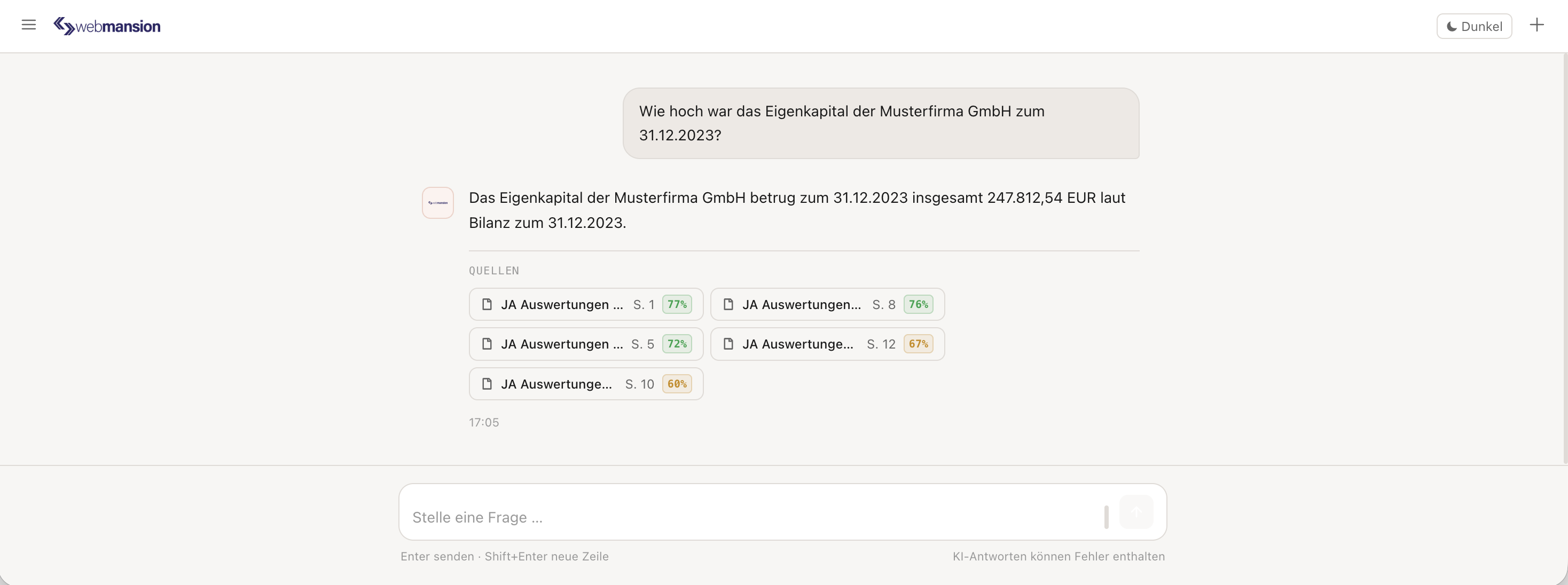Image resolution: width=1568 pixels, height=585 pixels.
Task: Click the user question bubble
Action: [x=881, y=123]
